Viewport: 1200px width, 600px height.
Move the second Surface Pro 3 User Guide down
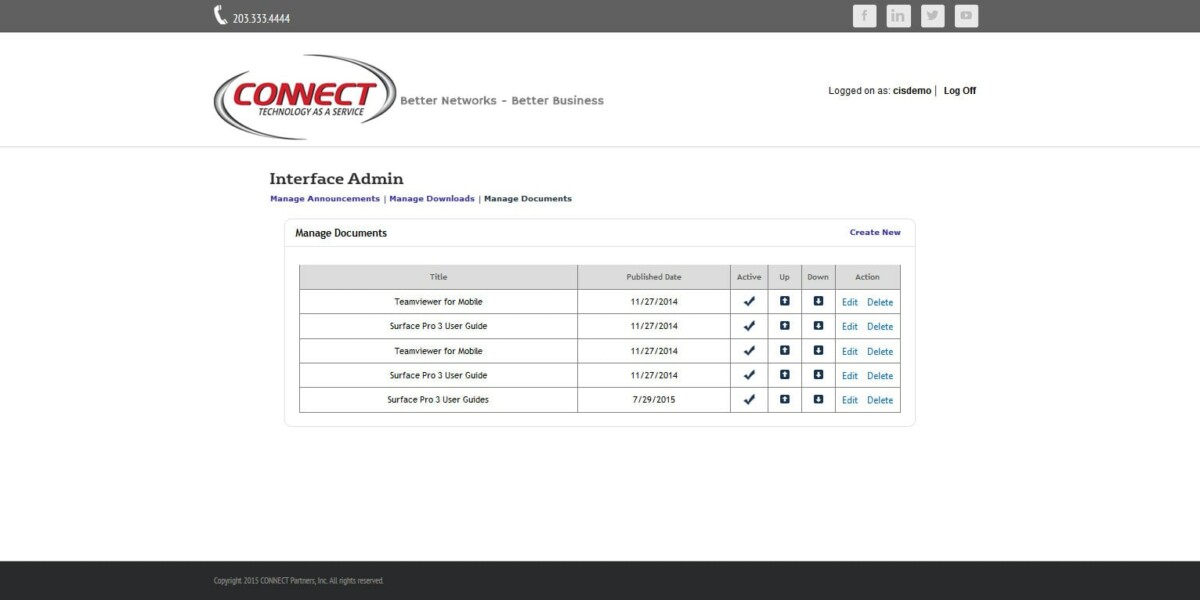pos(818,375)
